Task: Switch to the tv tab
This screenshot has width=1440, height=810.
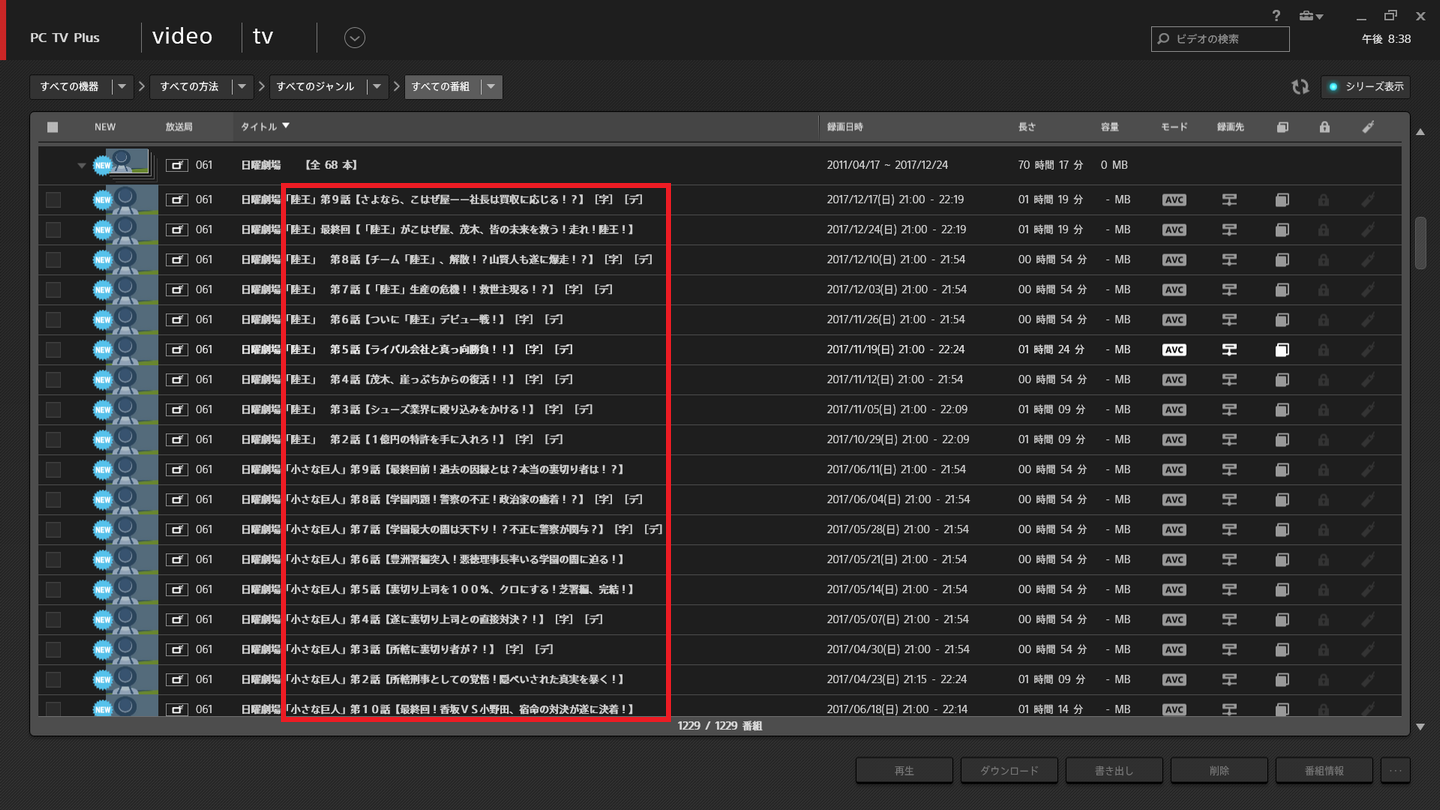Action: click(262, 37)
